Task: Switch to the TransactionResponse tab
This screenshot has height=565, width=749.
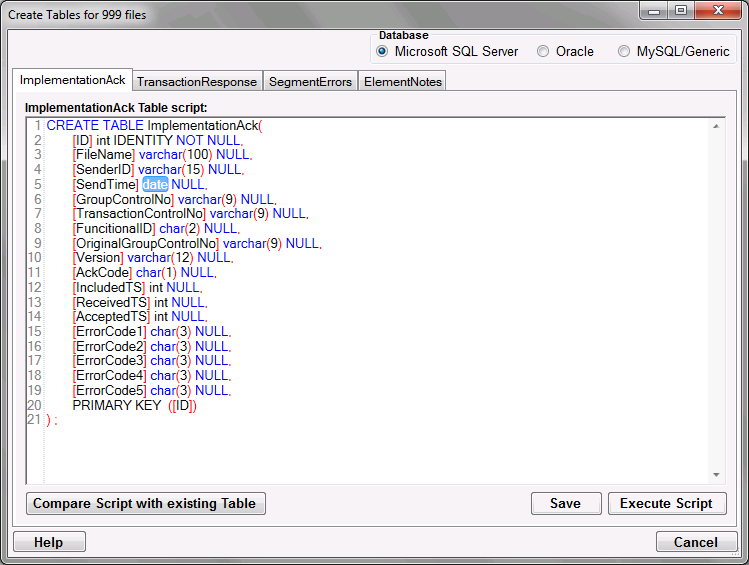Action: [x=197, y=82]
